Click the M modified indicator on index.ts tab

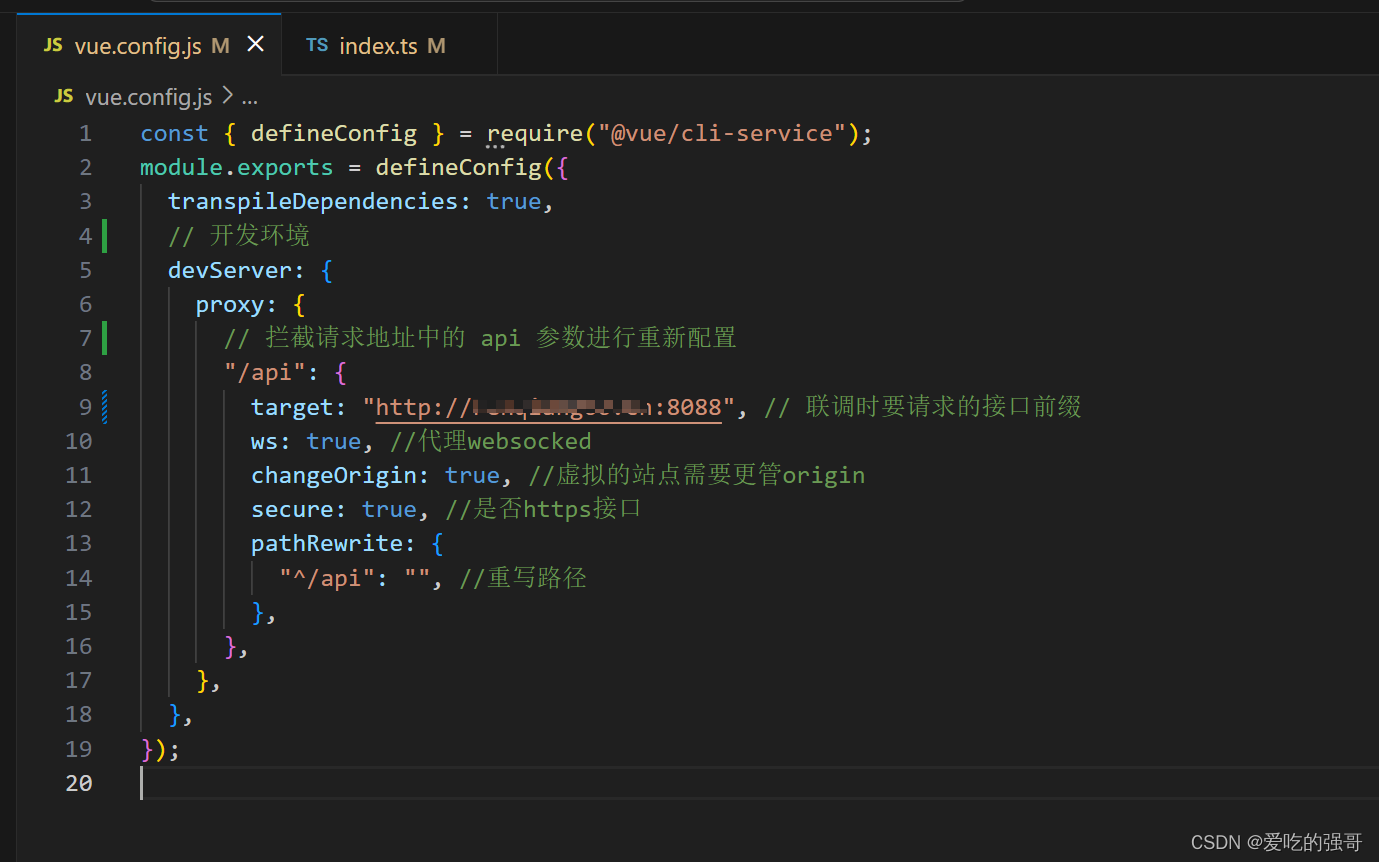coord(436,45)
